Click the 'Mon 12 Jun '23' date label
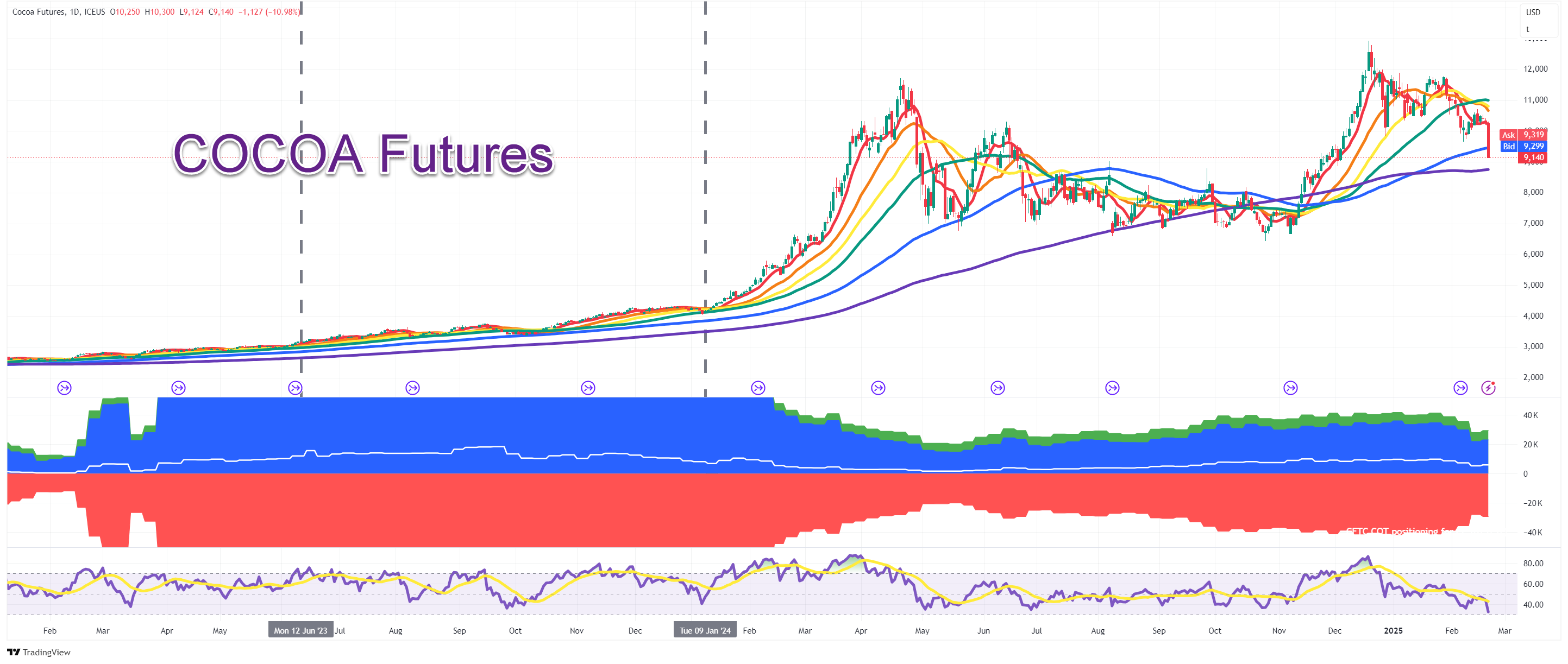The height and width of the screenshot is (664, 1568). (300, 630)
